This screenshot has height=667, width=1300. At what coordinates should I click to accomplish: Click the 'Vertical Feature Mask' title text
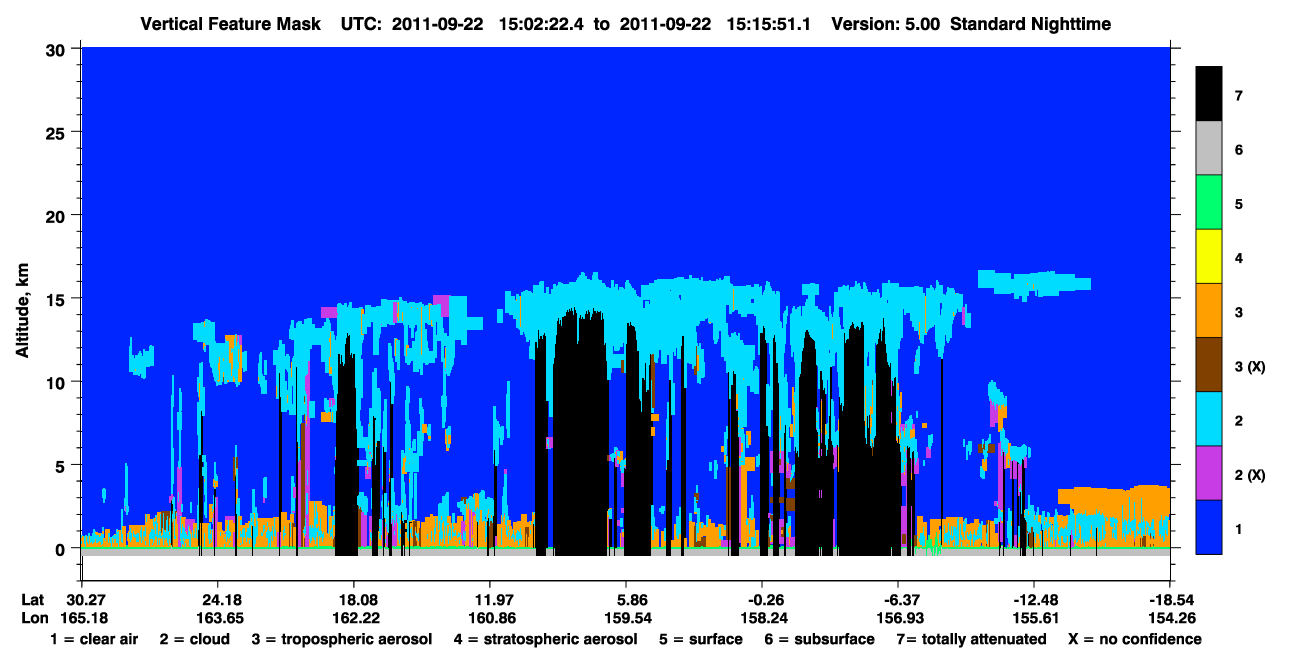click(x=231, y=23)
